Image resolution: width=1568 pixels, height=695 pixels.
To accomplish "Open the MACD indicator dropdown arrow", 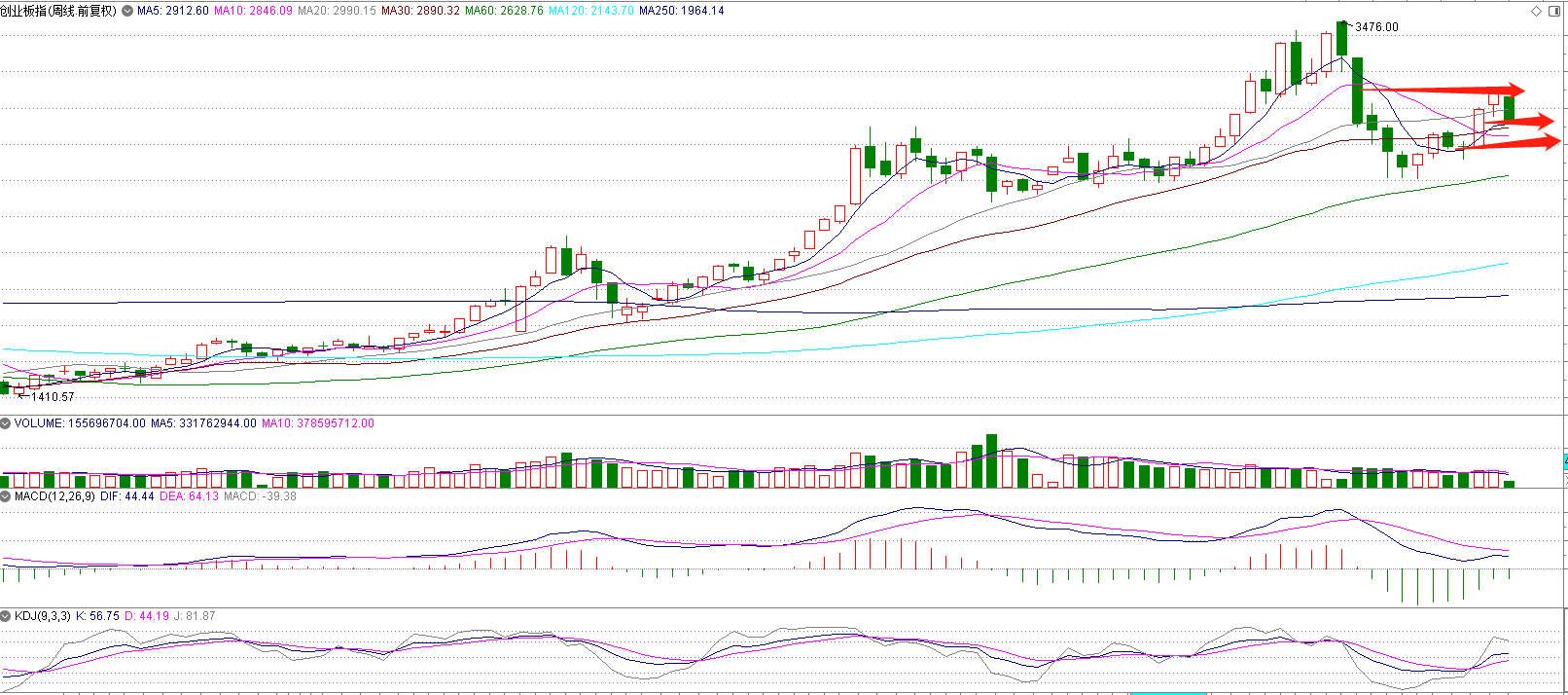I will coord(6,496).
